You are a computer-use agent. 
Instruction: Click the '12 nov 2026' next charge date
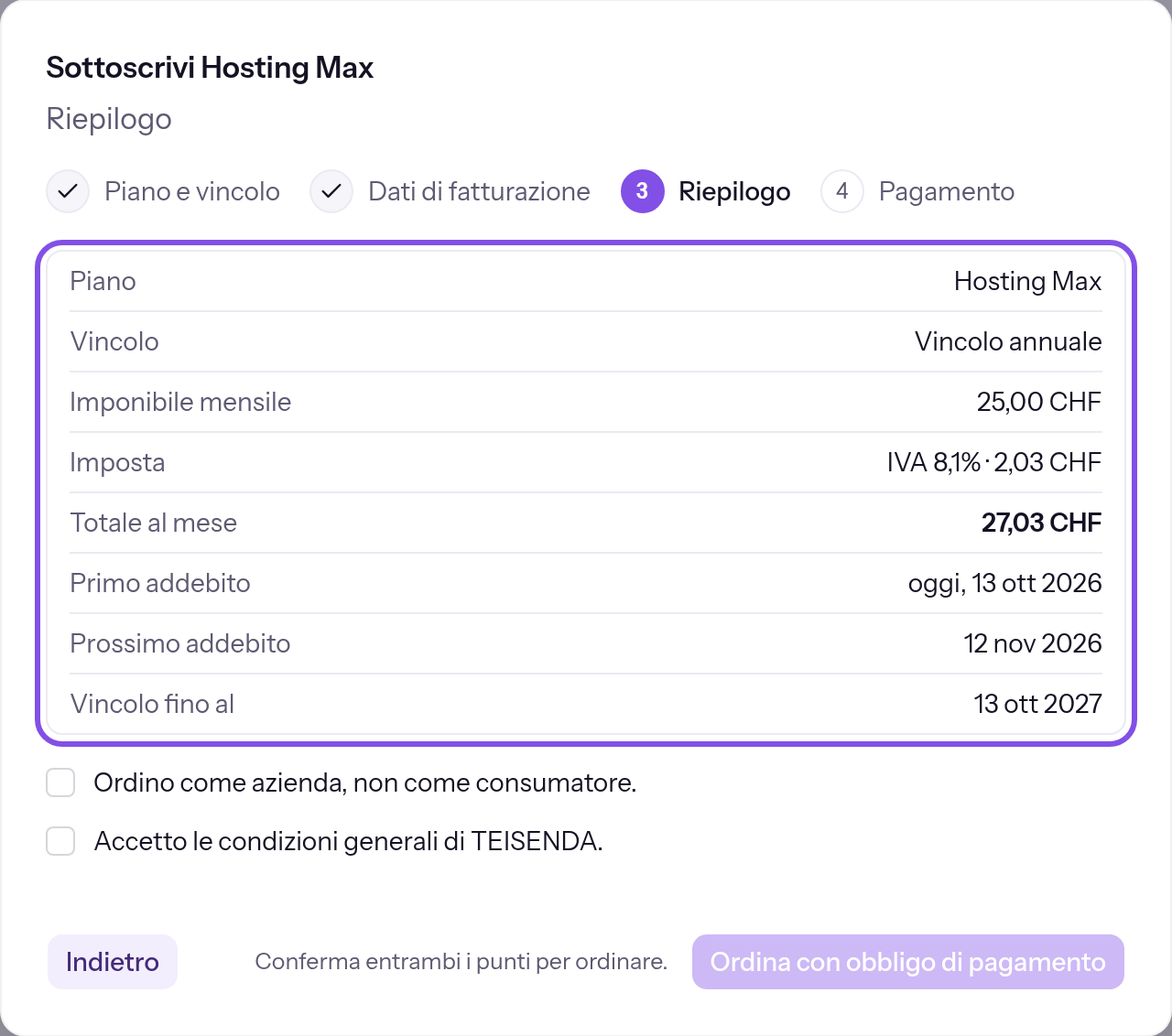pos(1033,643)
